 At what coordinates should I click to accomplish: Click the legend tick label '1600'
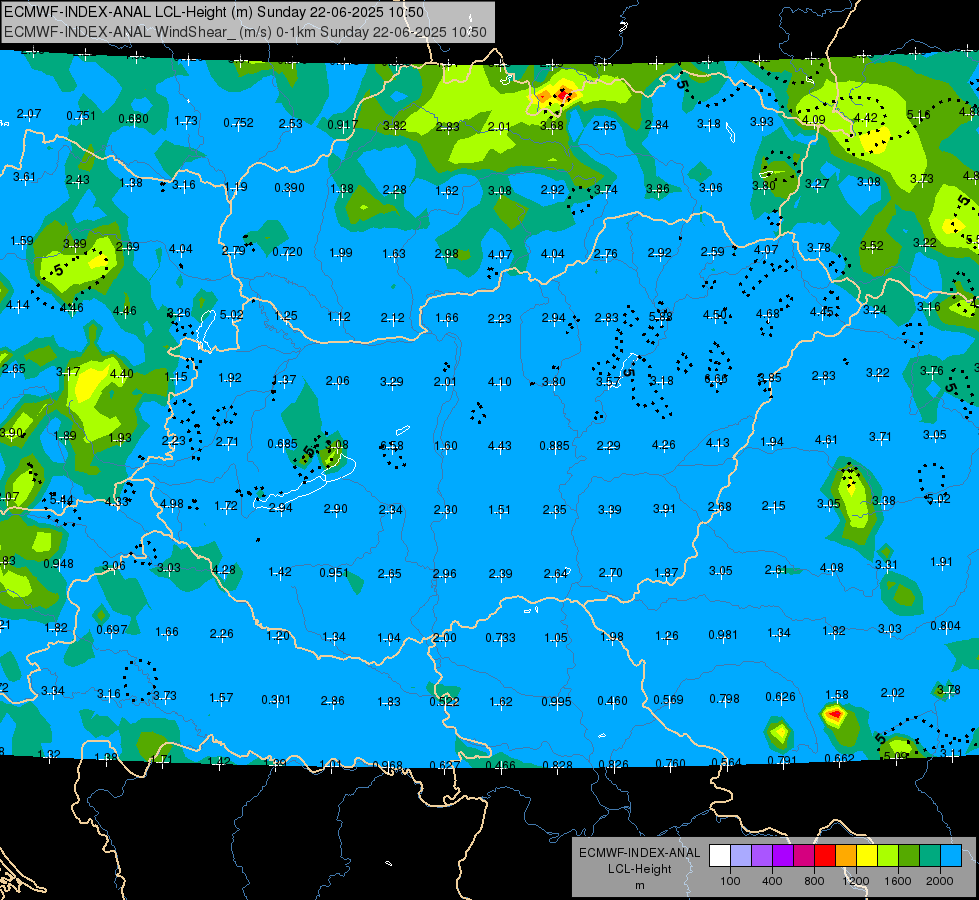point(898,881)
